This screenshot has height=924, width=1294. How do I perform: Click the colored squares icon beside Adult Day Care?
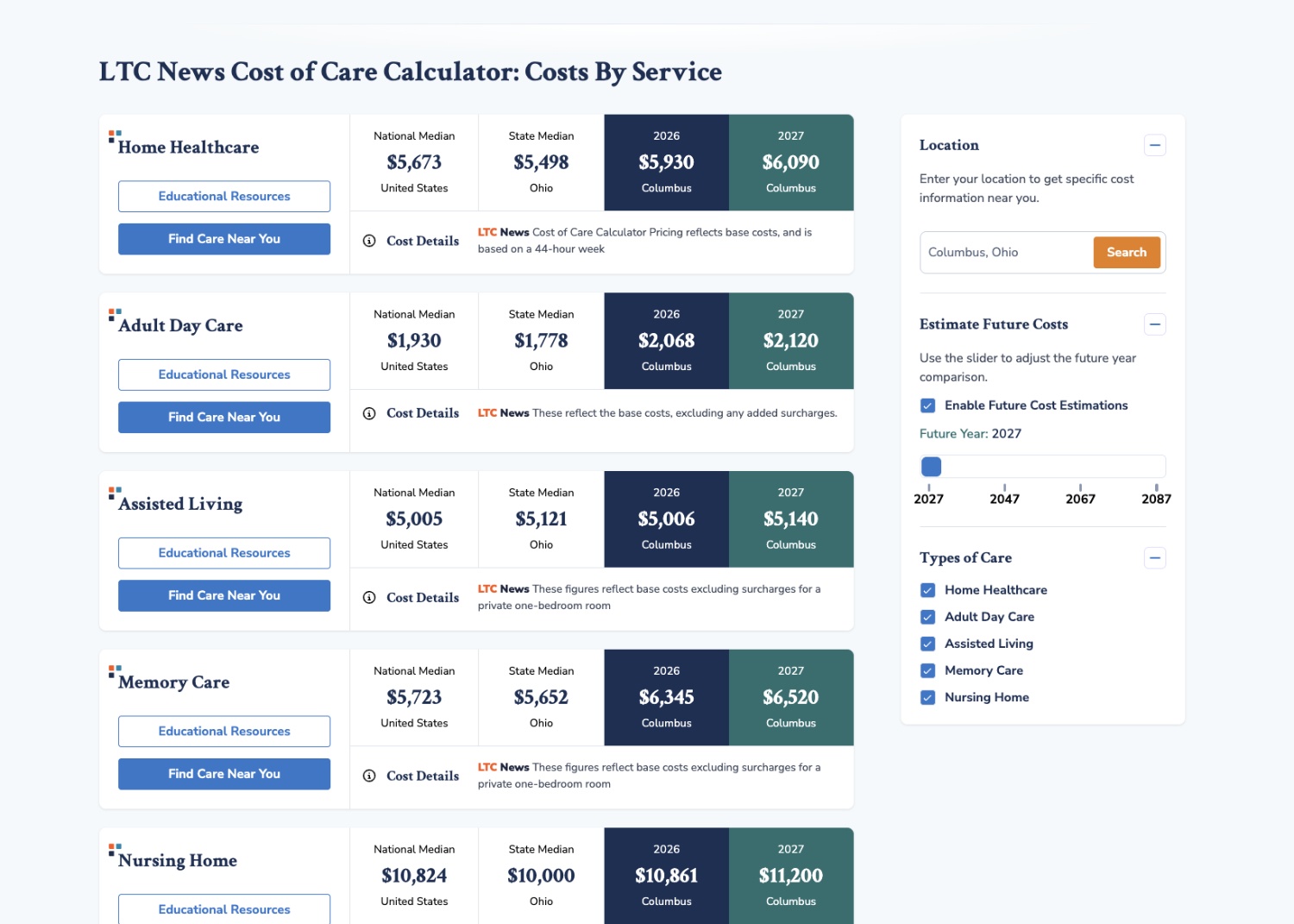[x=114, y=315]
